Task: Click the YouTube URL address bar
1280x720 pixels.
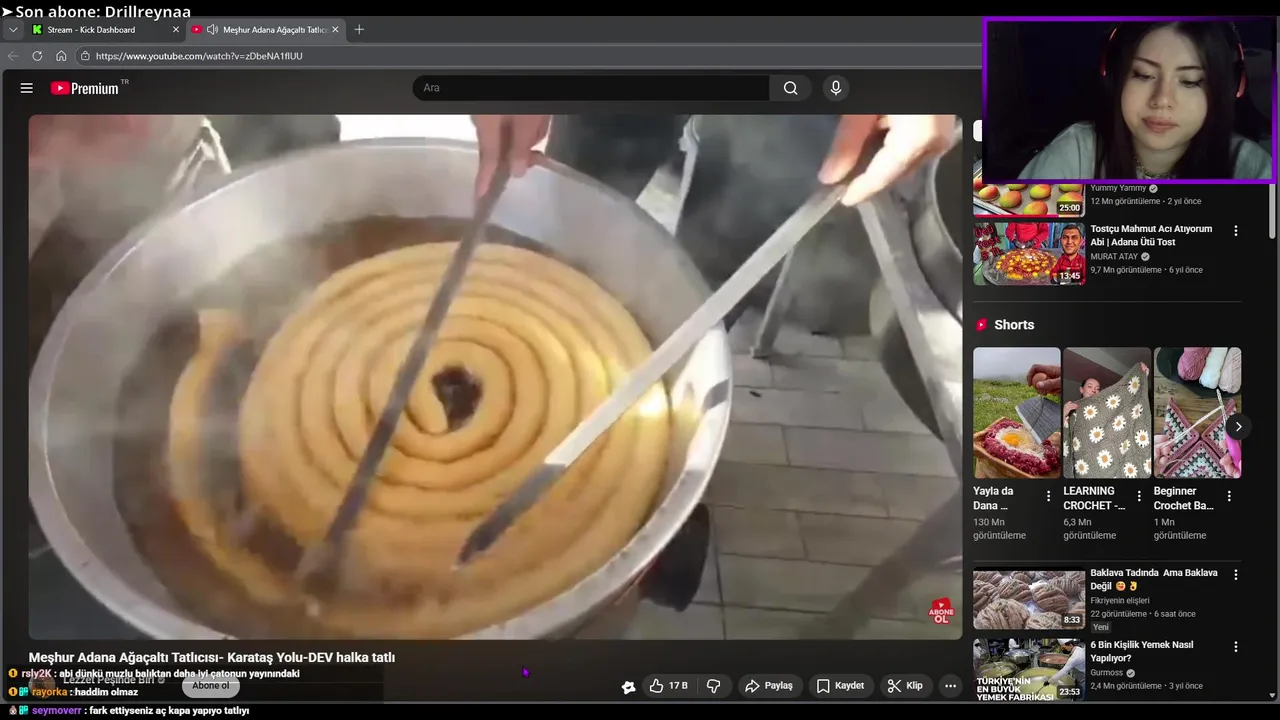Action: coord(530,56)
